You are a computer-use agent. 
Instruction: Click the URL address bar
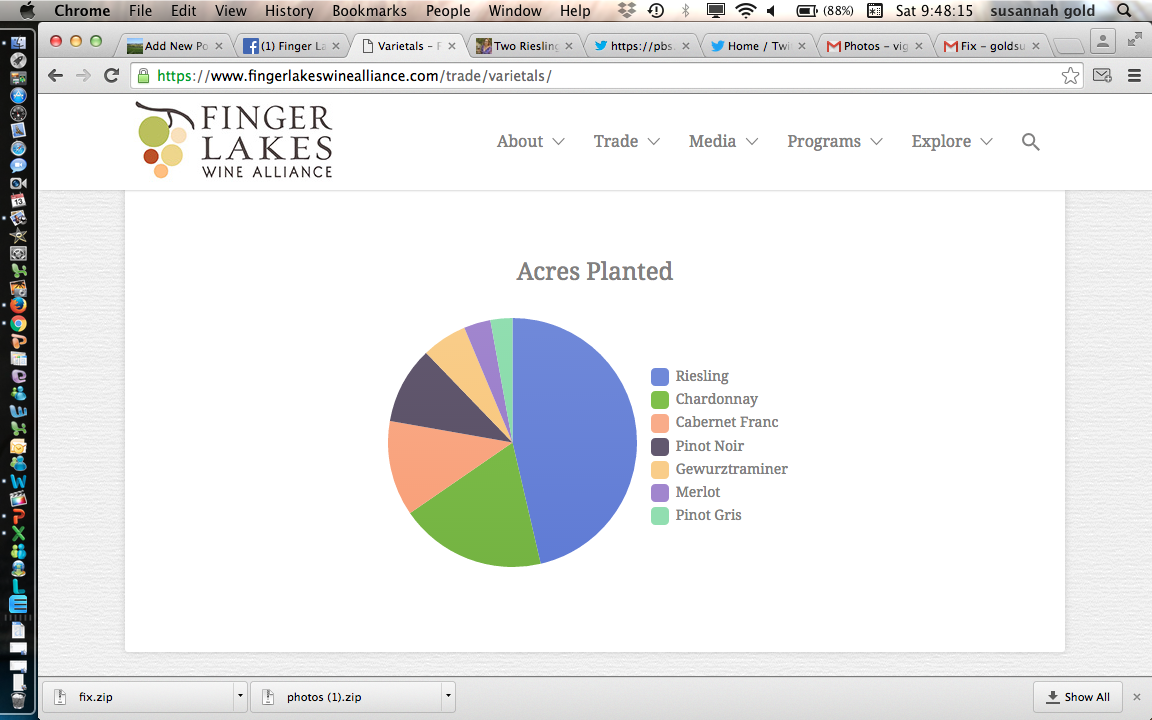tap(600, 76)
